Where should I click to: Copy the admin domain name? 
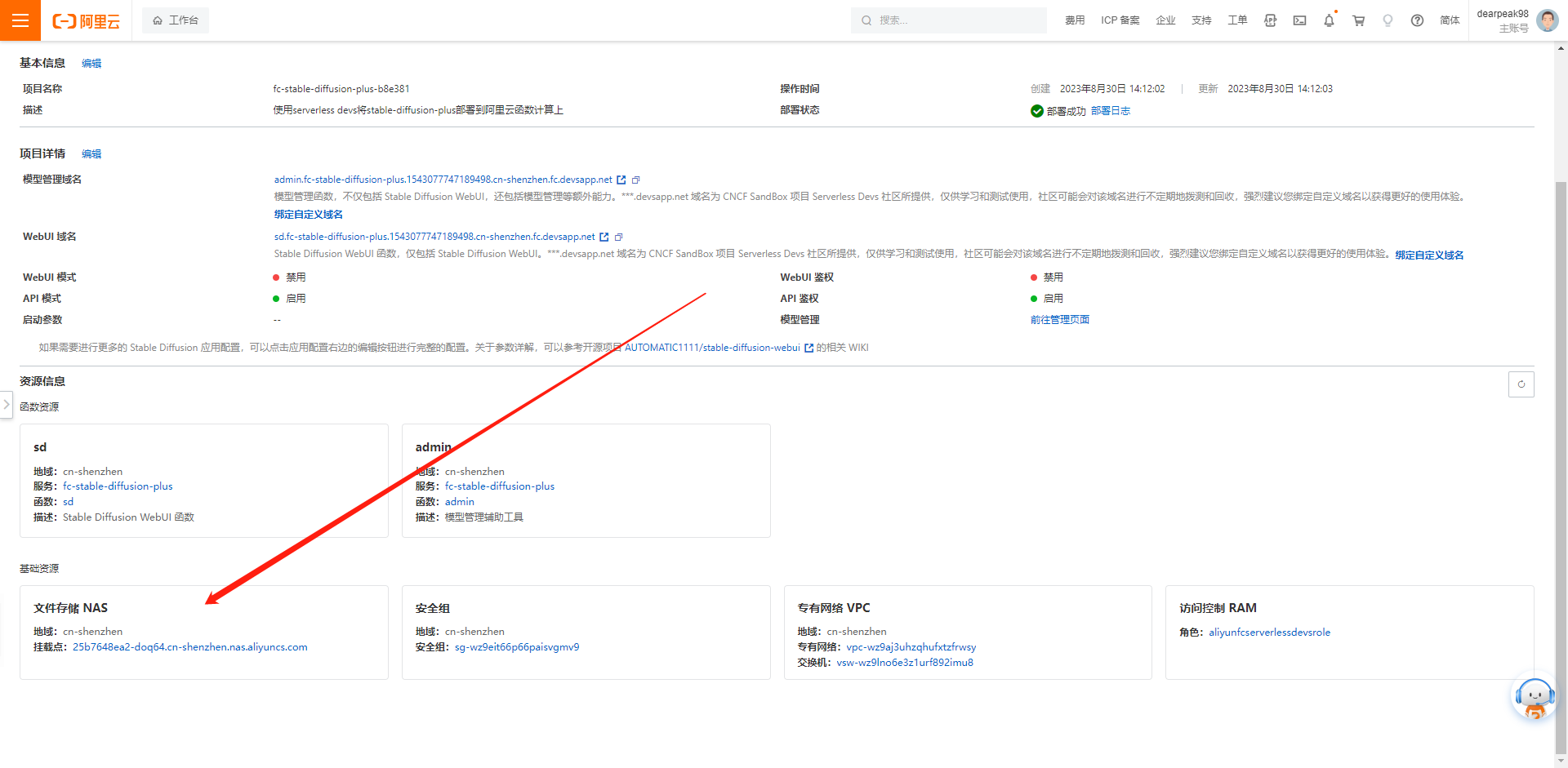[636, 180]
